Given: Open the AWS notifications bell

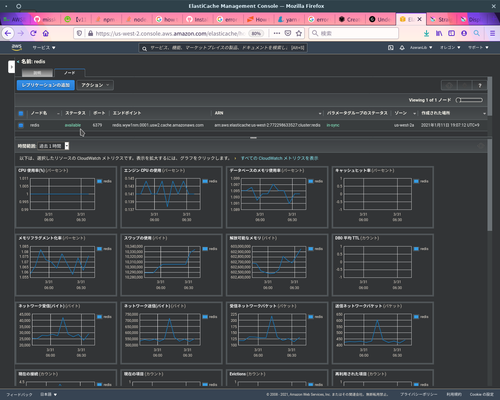Looking at the screenshot, I should (402, 48).
